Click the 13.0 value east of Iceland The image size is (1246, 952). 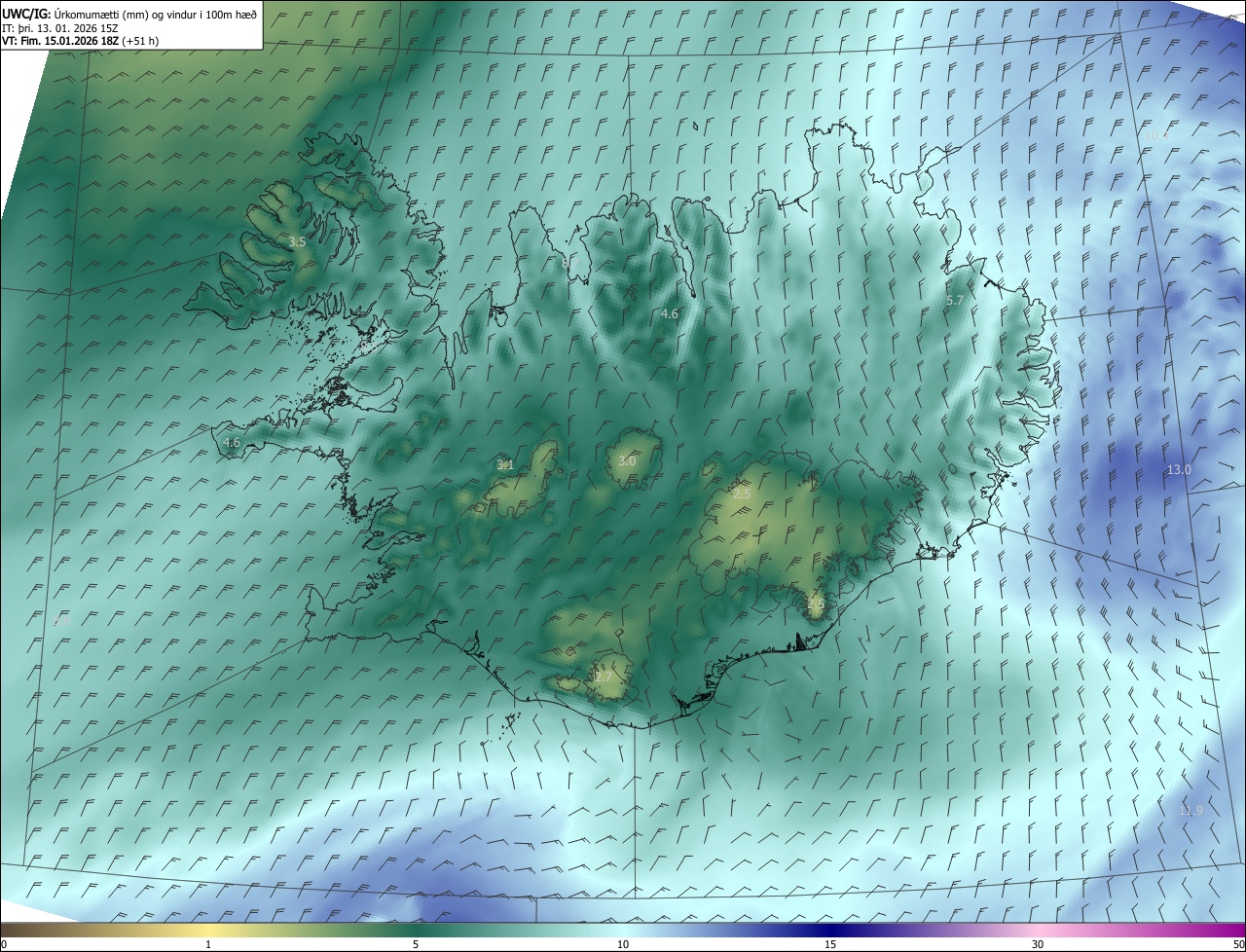[1179, 469]
